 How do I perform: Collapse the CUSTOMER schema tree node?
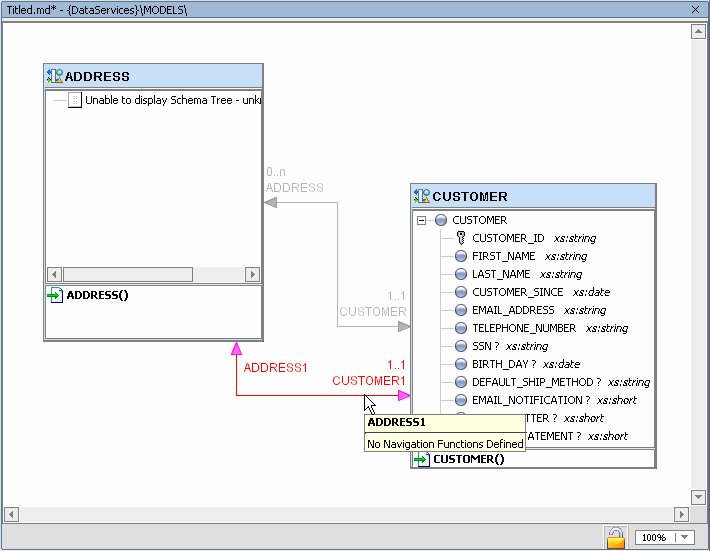click(421, 220)
